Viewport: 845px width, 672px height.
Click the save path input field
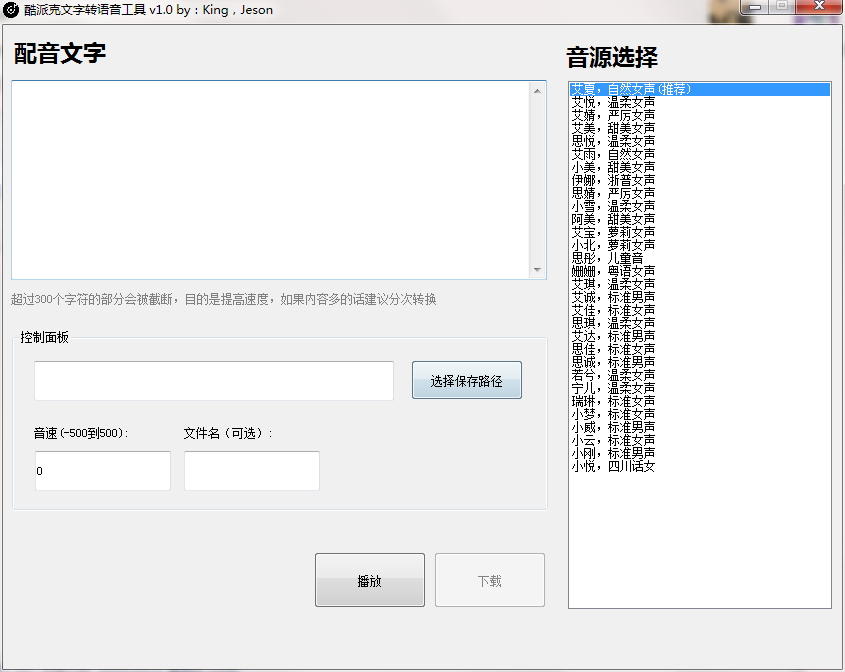point(214,381)
